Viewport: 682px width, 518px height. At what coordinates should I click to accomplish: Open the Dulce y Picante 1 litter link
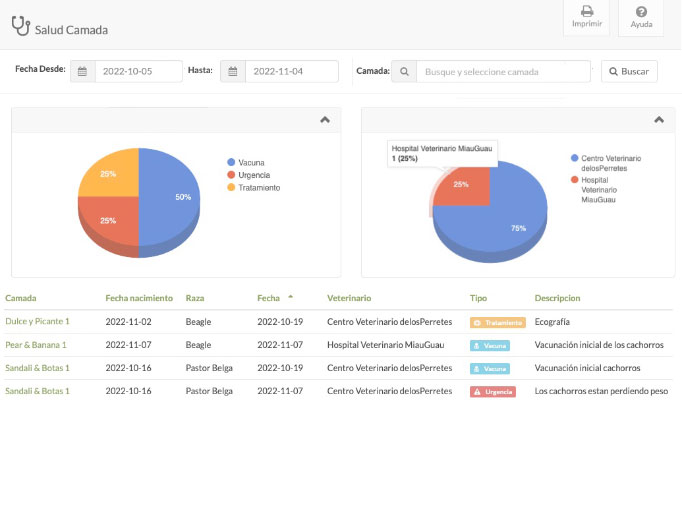[37, 322]
